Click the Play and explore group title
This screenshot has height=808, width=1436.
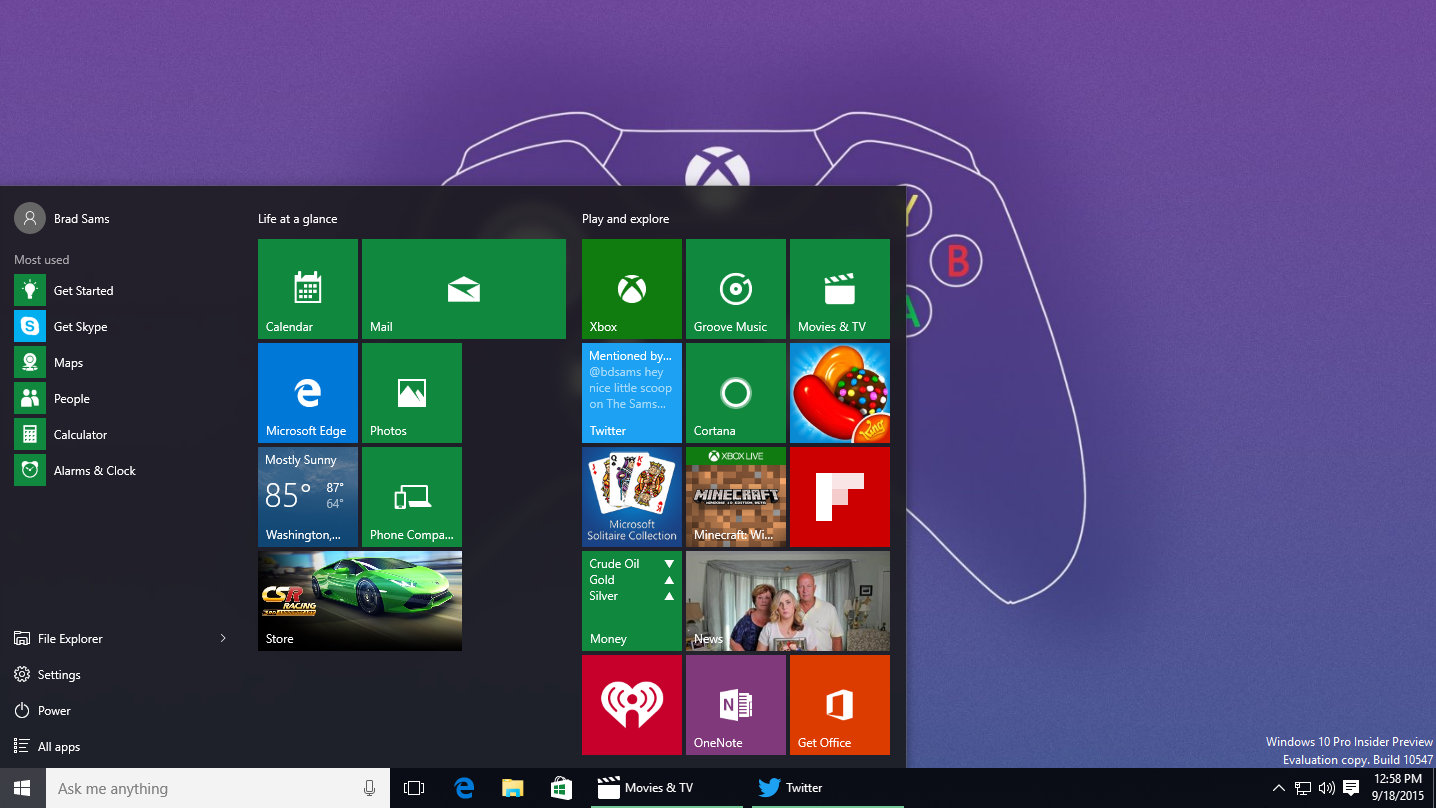626,219
